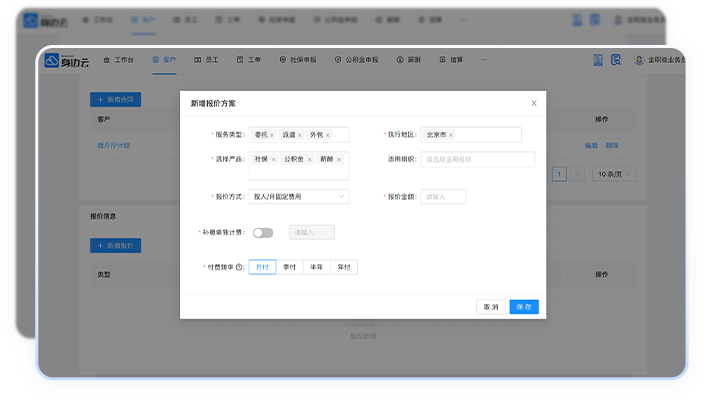Open the 10条/页 page size dropdown
705x399 pixels.
click(614, 174)
